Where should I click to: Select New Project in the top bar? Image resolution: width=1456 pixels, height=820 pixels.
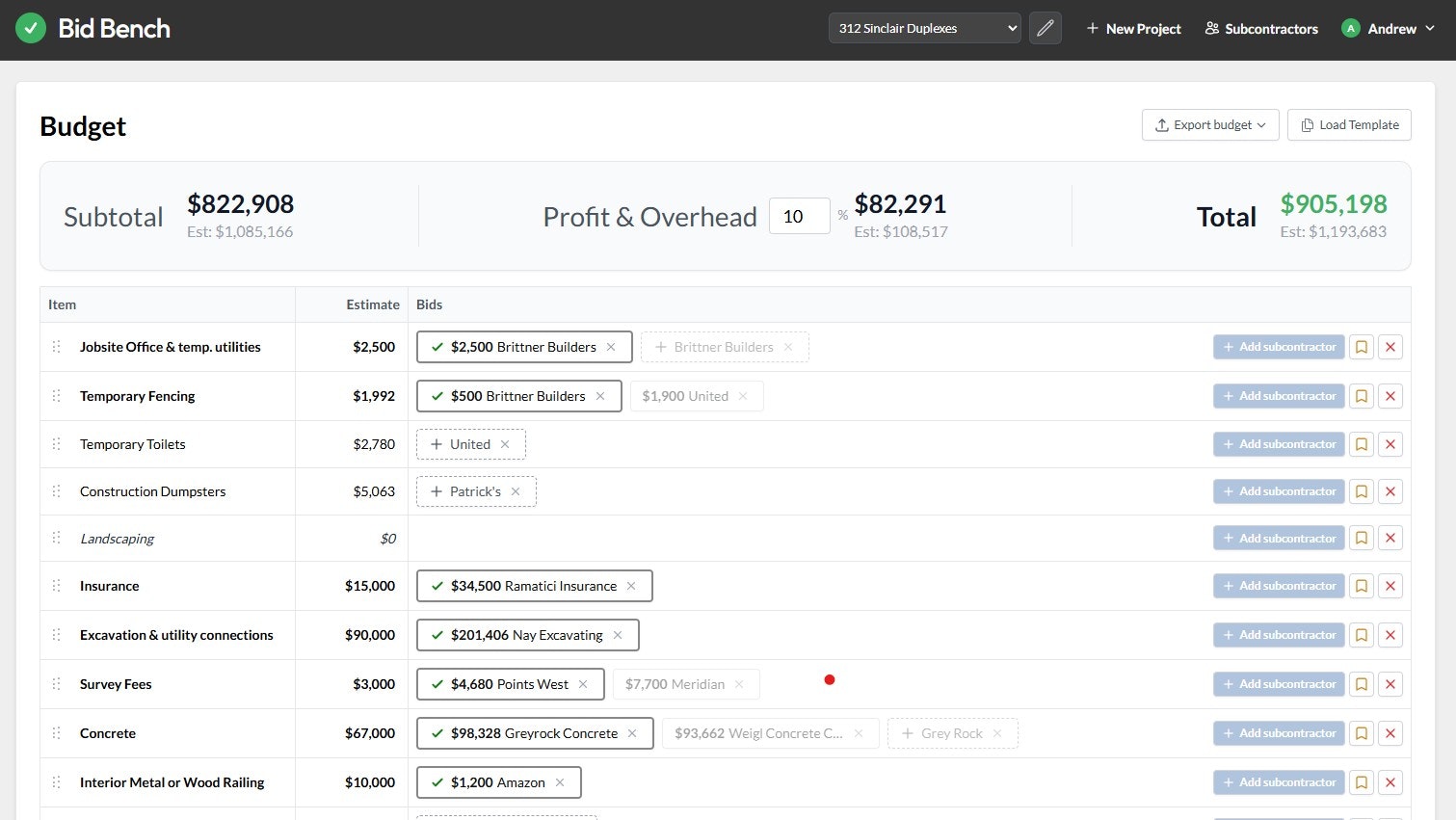pos(1133,28)
